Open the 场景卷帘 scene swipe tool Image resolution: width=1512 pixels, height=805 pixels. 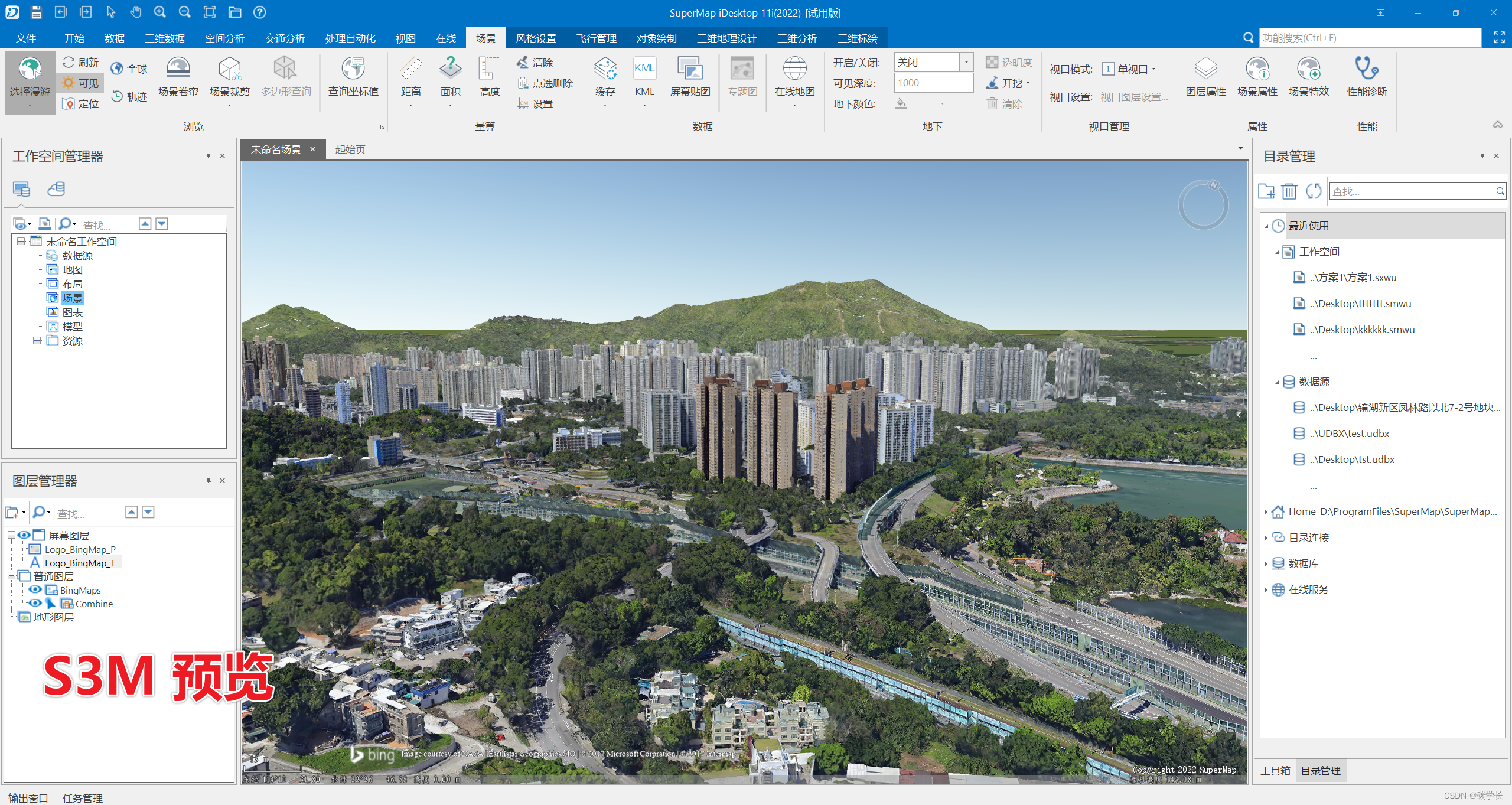pos(178,77)
